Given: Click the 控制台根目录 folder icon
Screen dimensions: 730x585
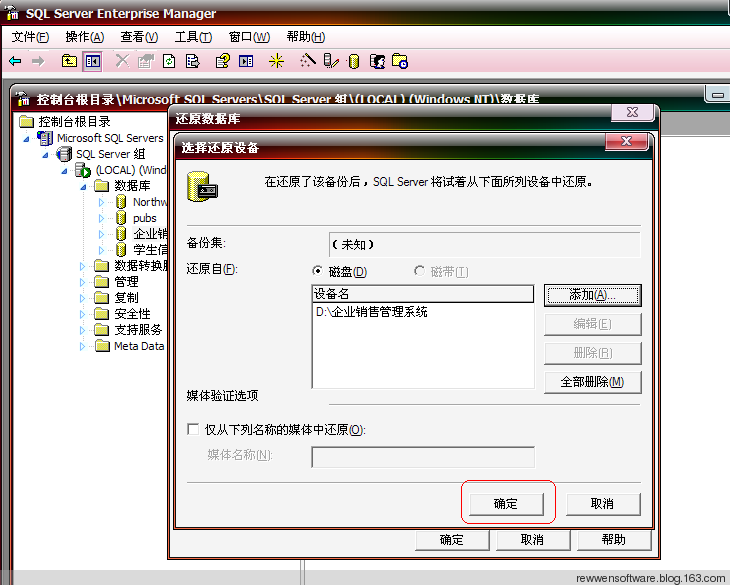Looking at the screenshot, I should coord(27,121).
